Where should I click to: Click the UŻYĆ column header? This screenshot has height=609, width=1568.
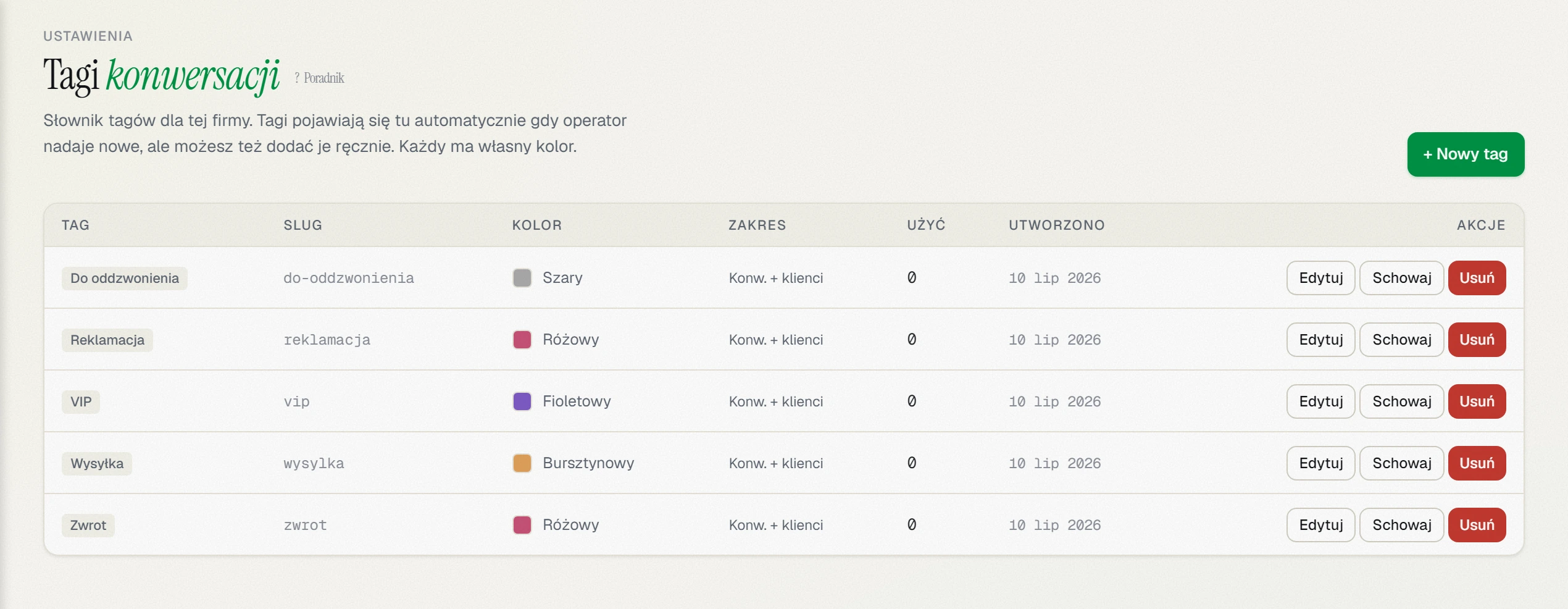[926, 225]
